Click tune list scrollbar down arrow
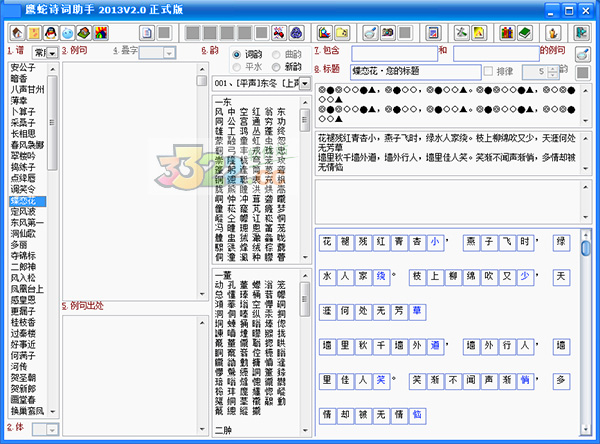The width and height of the screenshot is (600, 444). pos(53,412)
